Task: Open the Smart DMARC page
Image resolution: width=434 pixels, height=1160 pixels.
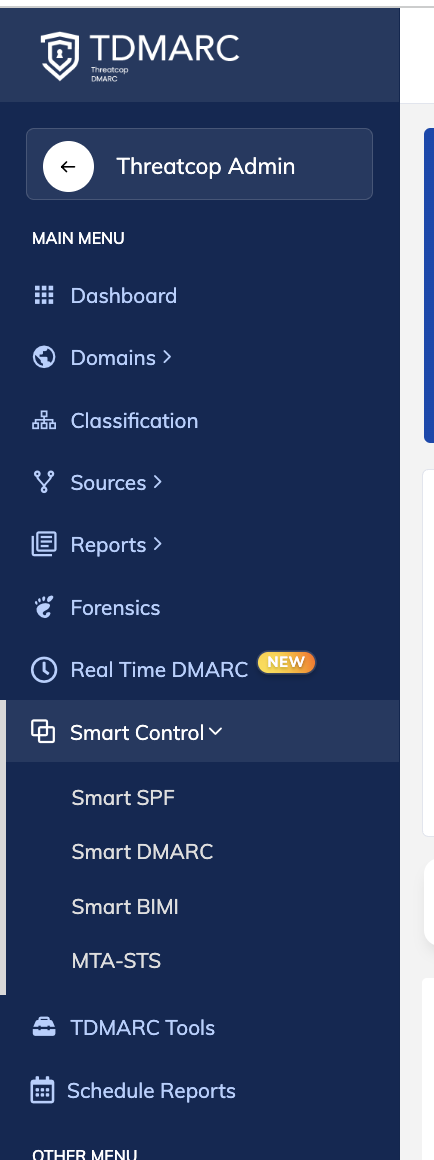Action: point(142,852)
